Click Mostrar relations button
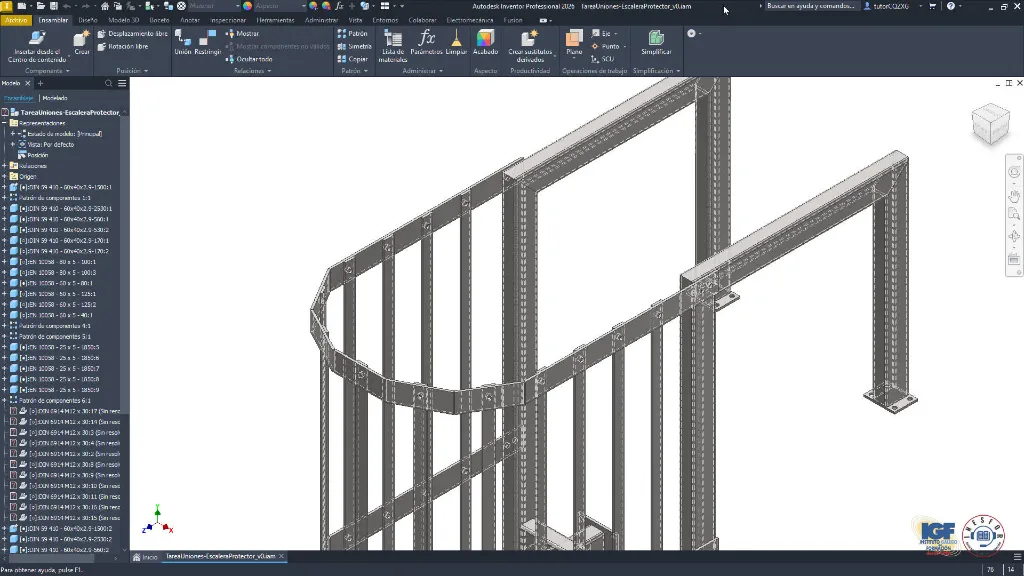 [242, 33]
